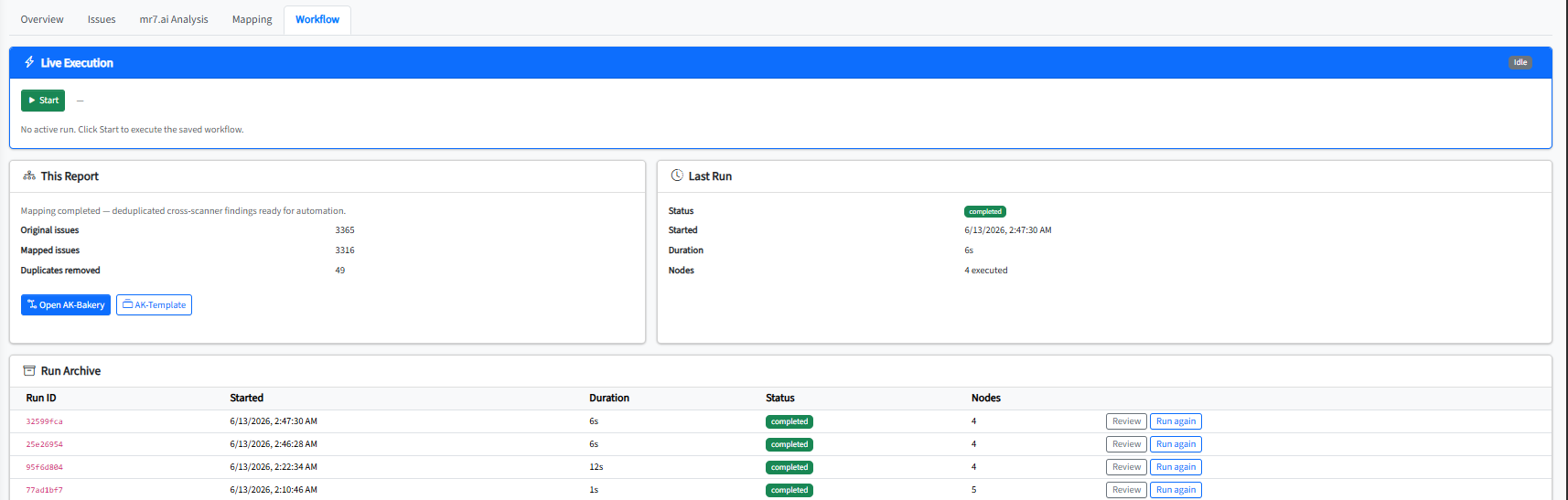
Task: Click run ID 32599fca
Action: [x=44, y=421]
